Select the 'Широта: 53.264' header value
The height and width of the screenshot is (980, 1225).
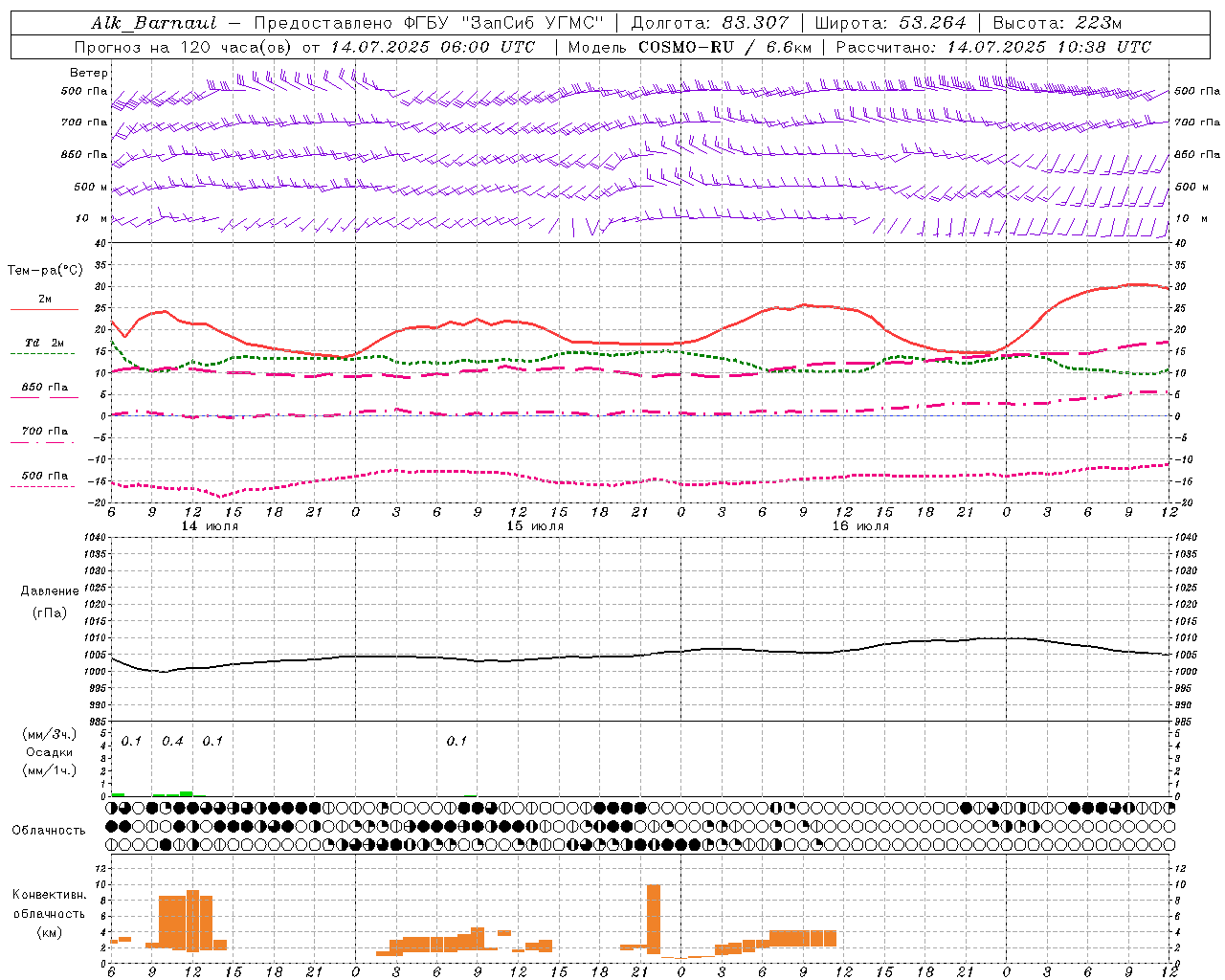(890, 24)
